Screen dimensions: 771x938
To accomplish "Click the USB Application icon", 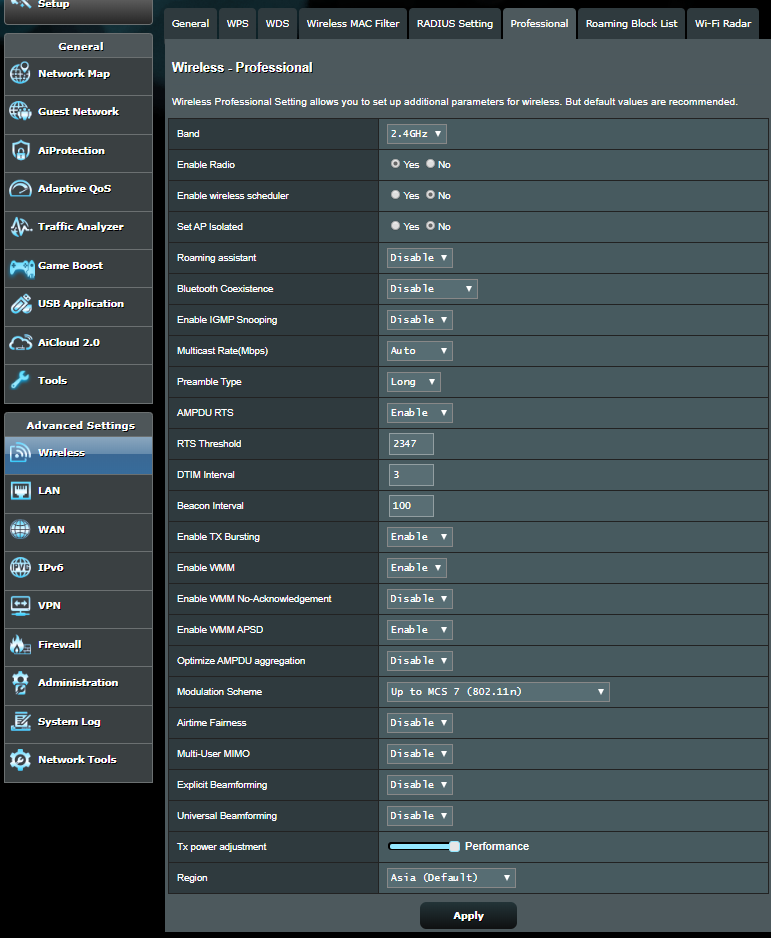I will (x=20, y=304).
